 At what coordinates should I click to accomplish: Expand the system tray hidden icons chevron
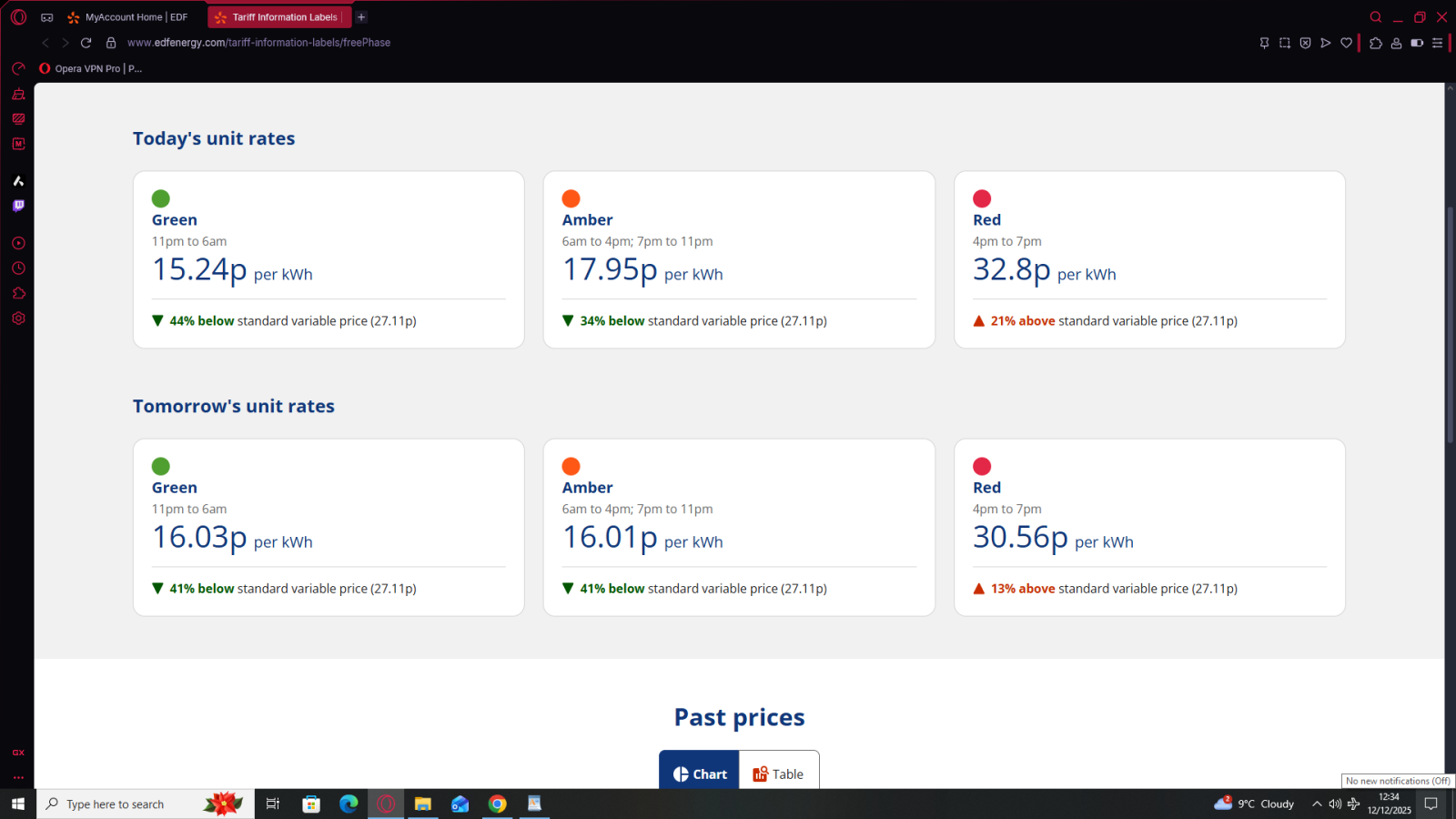pos(1316,804)
